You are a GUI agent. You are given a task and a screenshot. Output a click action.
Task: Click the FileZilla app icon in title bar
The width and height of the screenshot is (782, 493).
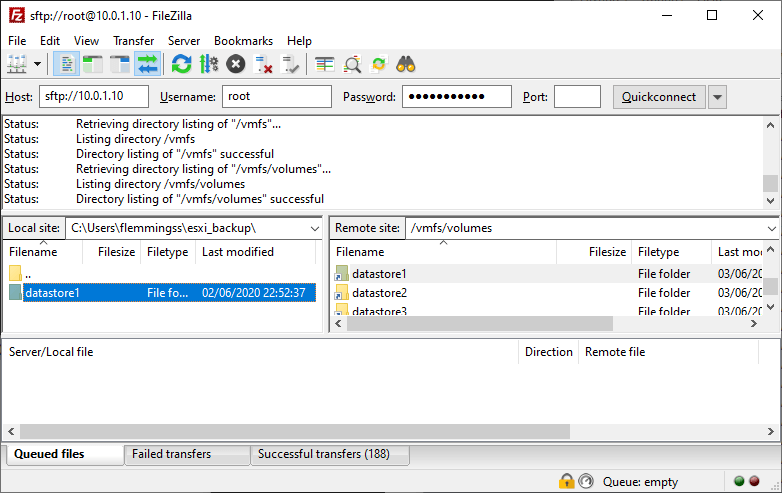tap(16, 15)
